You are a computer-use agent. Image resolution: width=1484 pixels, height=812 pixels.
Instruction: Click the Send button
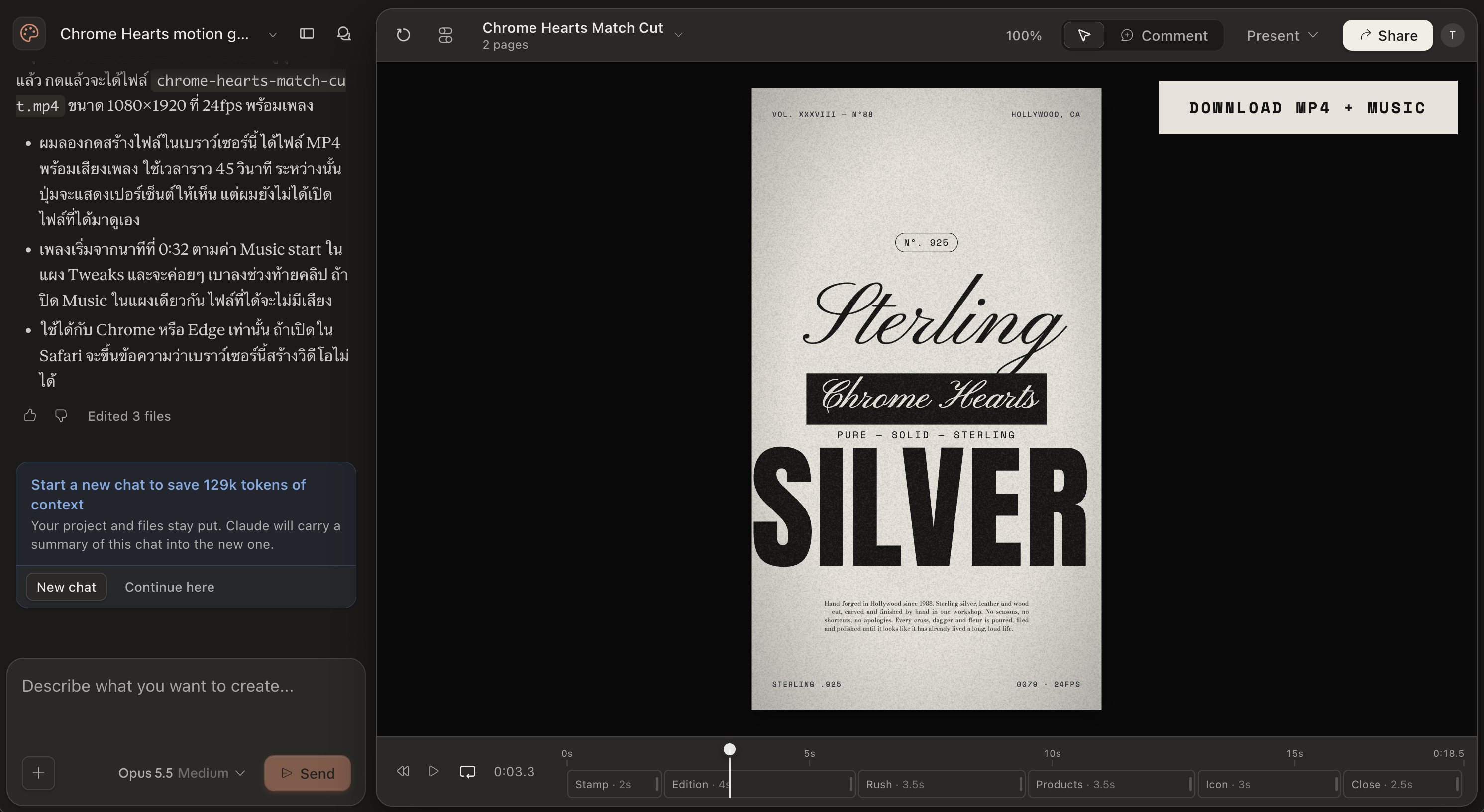tap(307, 773)
